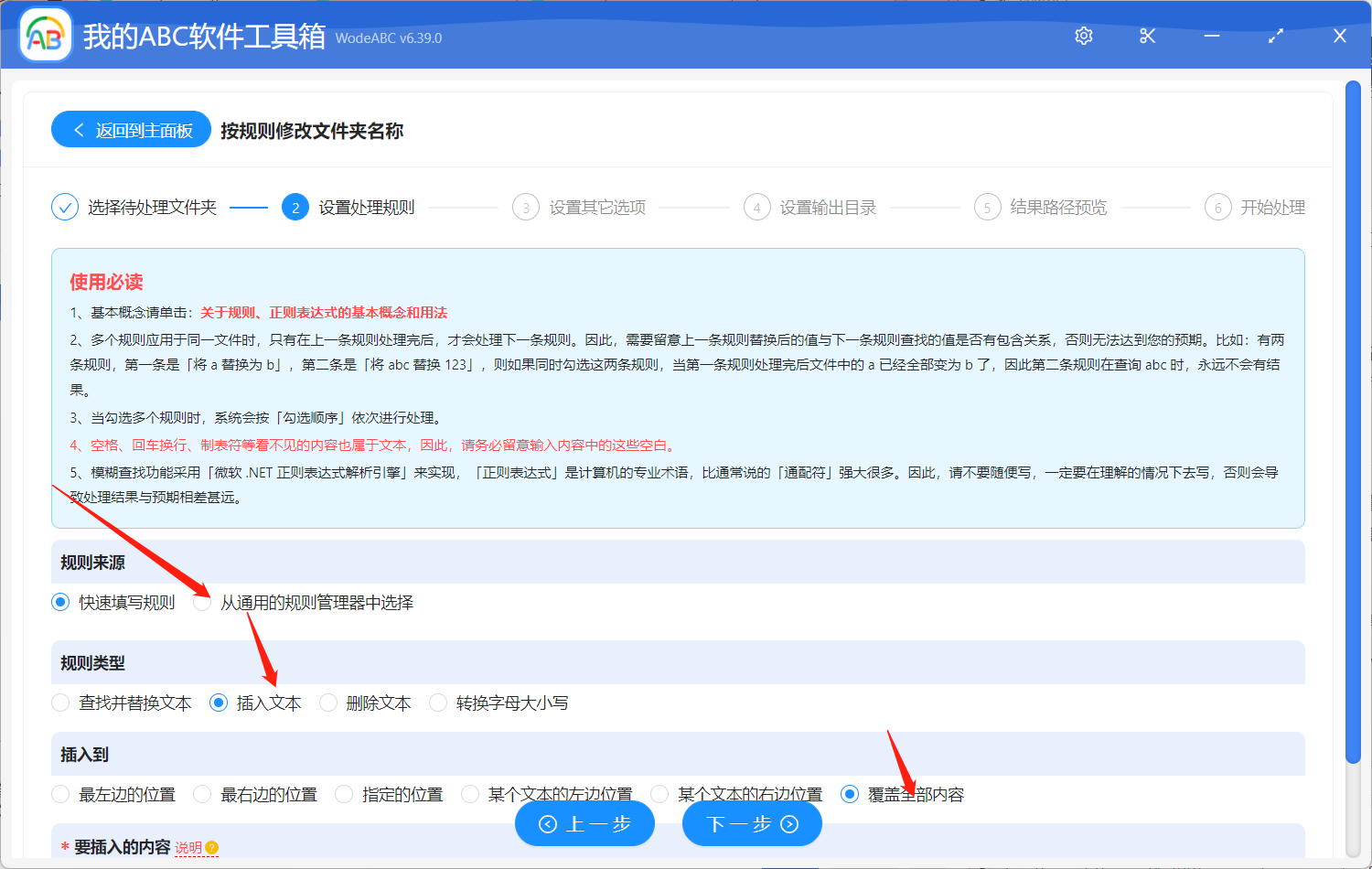
Task: Click the step 3 circle labeled 设置其它选项
Action: (x=526, y=208)
